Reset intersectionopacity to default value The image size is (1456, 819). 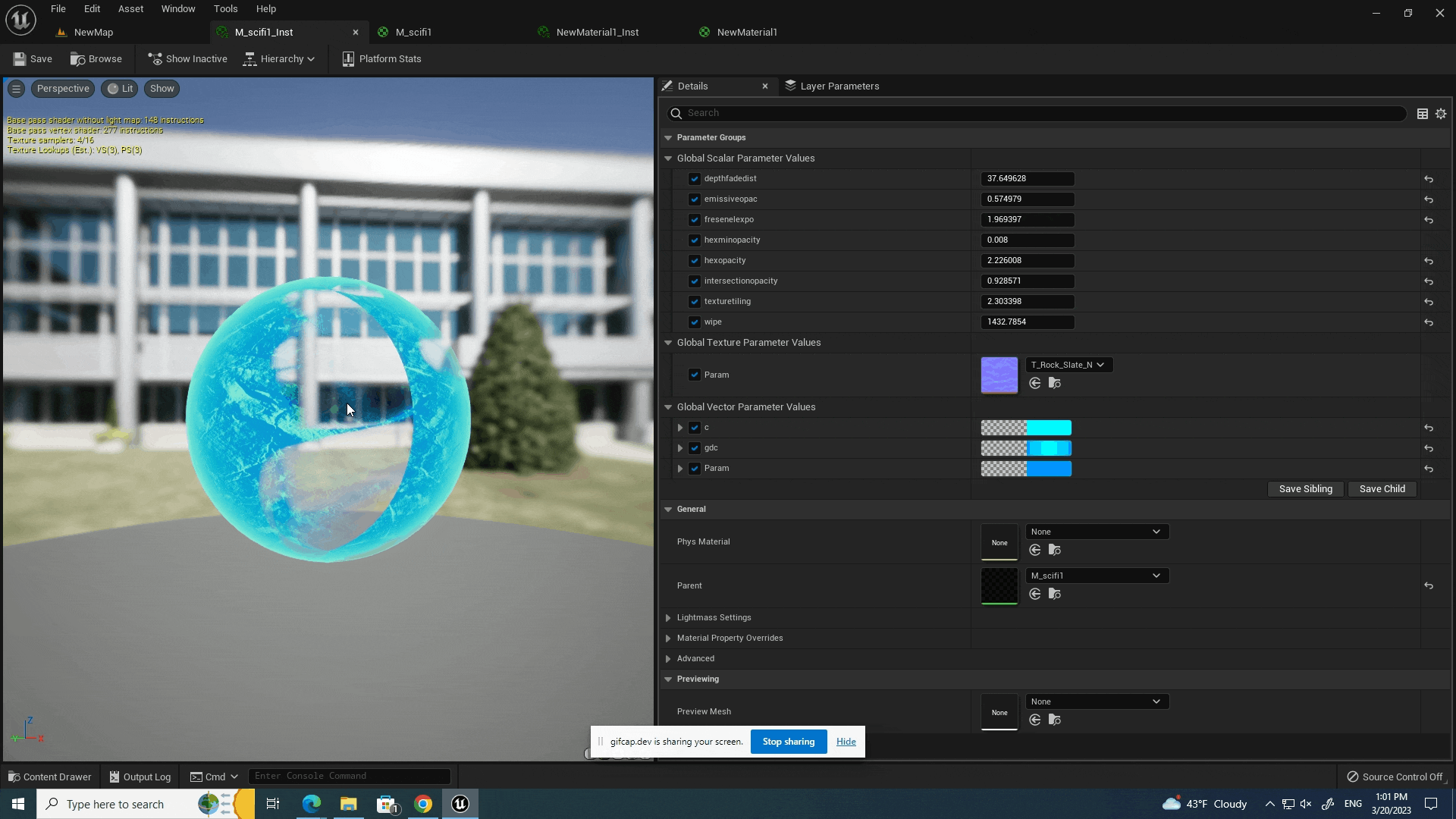[x=1429, y=281]
